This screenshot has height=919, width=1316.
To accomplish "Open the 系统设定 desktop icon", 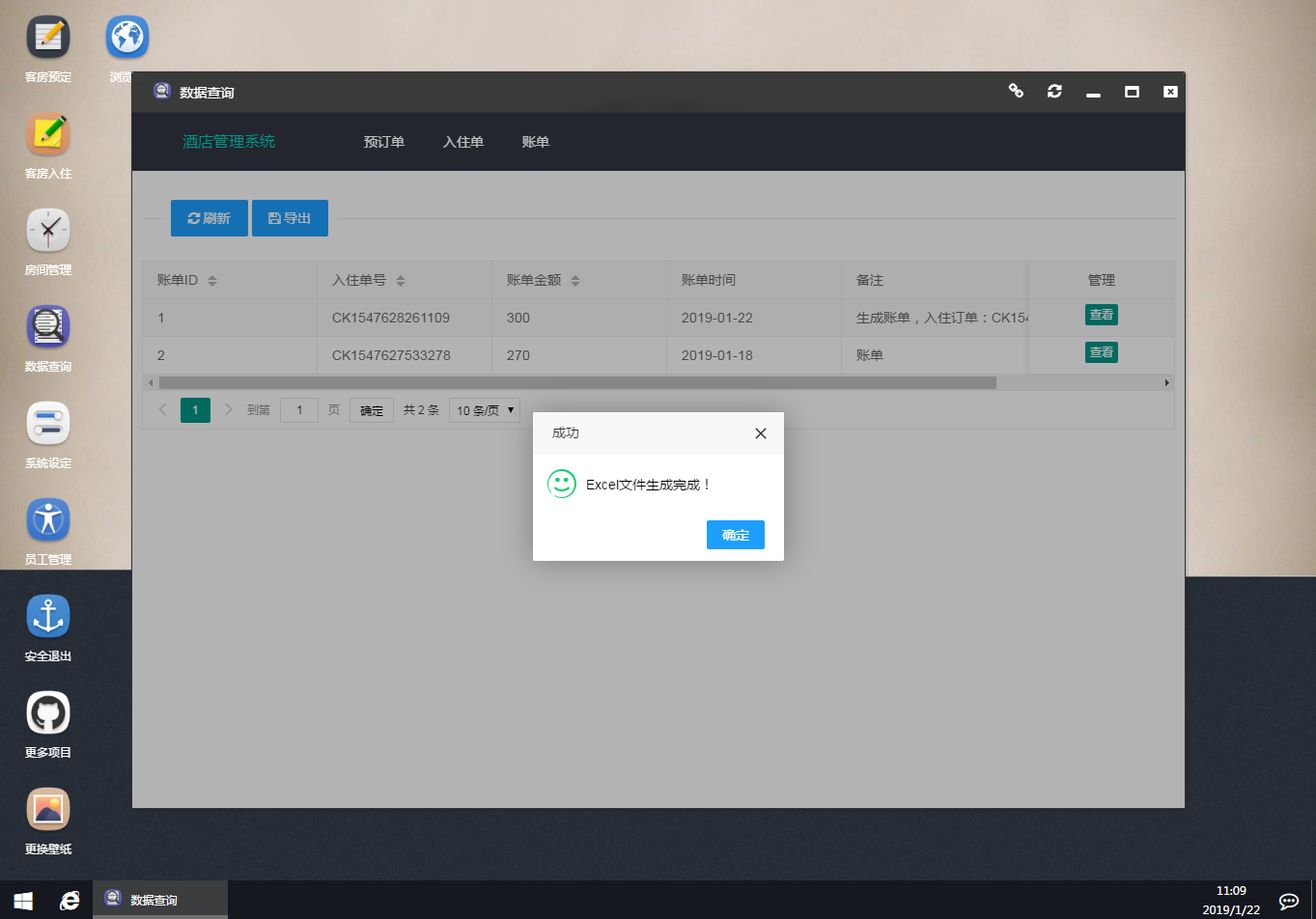I will [48, 424].
